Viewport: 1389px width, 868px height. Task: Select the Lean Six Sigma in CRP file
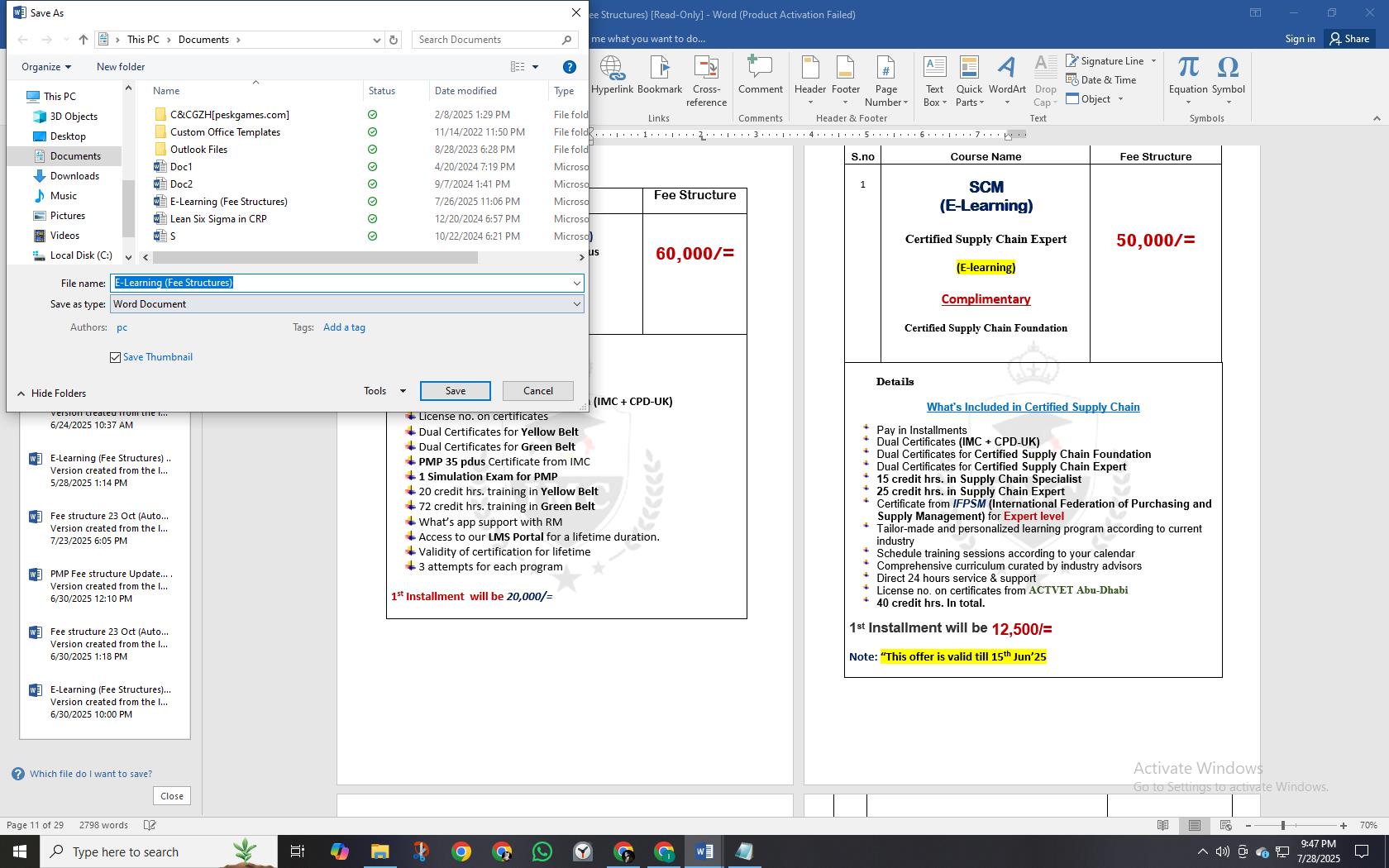coord(218,219)
